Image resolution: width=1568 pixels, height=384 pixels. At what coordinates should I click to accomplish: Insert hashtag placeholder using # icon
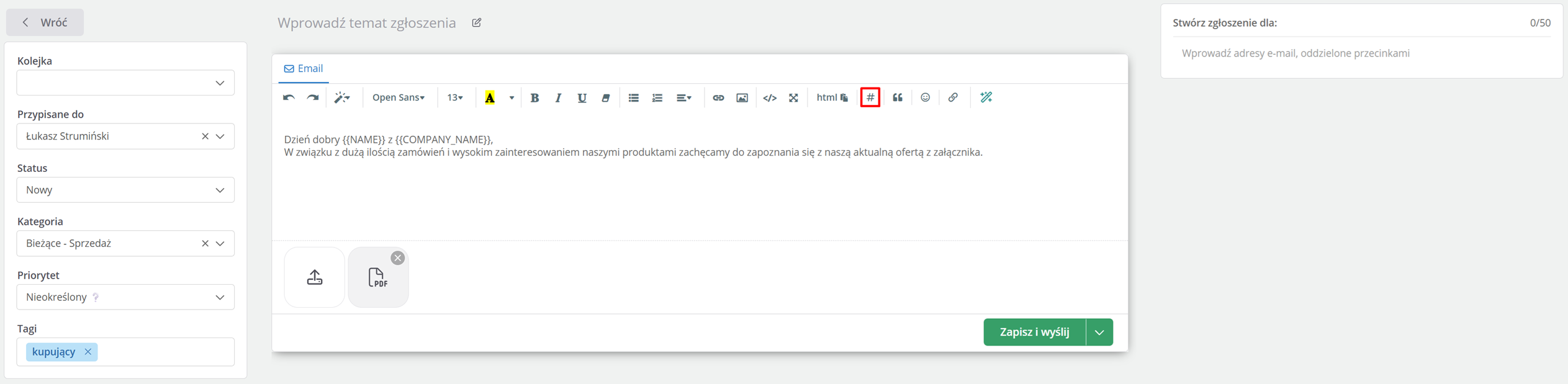coord(870,97)
